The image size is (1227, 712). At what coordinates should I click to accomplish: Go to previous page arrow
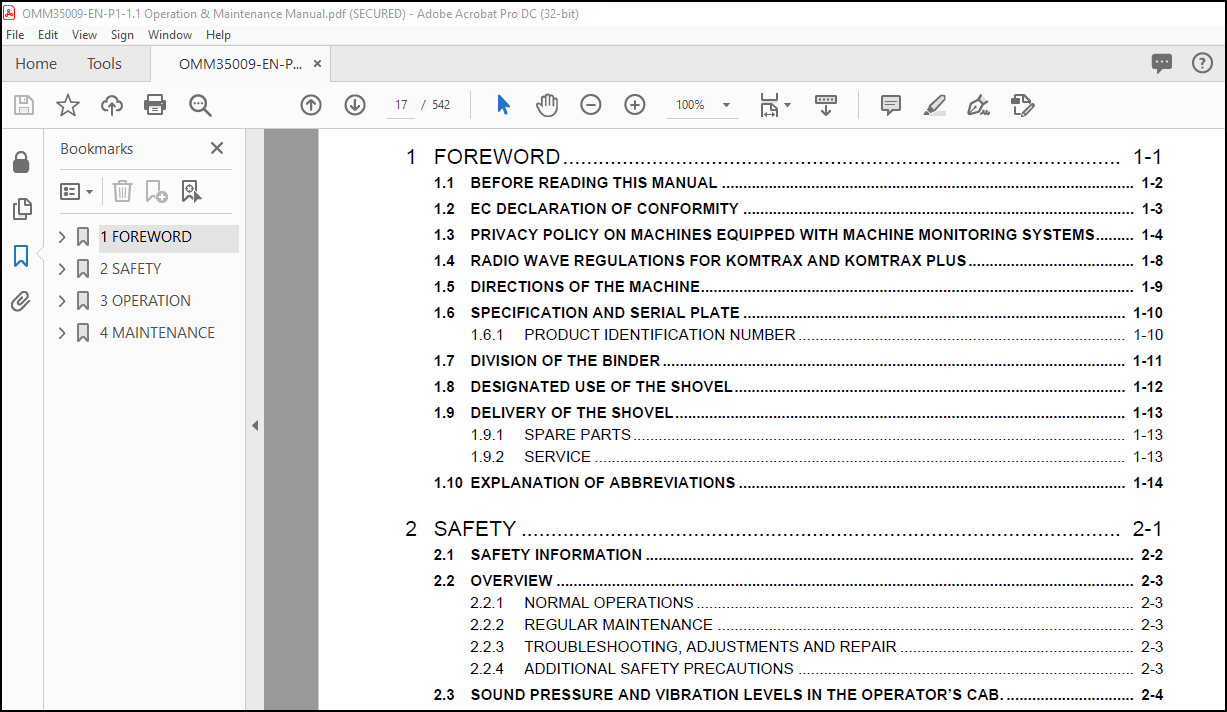pyautogui.click(x=311, y=105)
